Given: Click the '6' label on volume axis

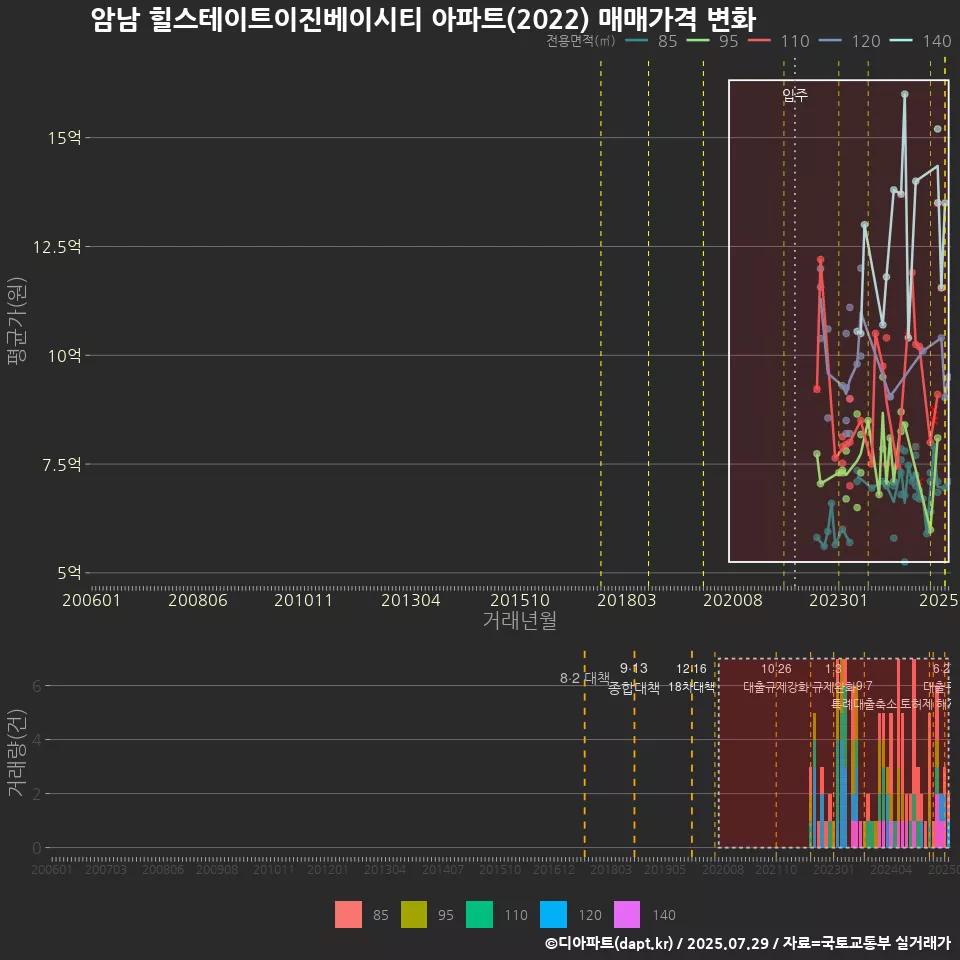Looking at the screenshot, I should pyautogui.click(x=37, y=686).
